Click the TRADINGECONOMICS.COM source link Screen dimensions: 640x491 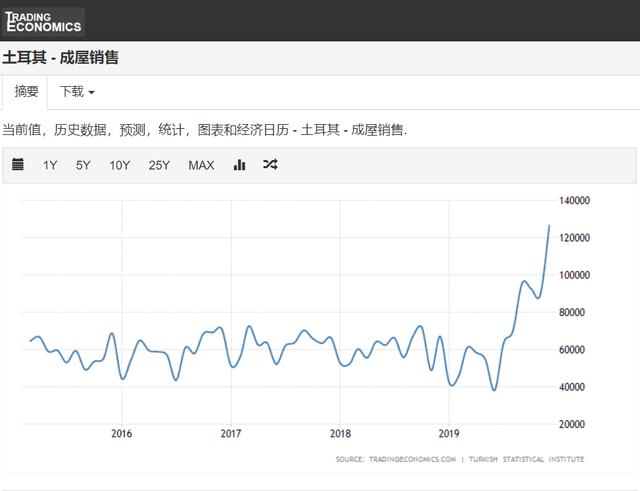pos(412,459)
